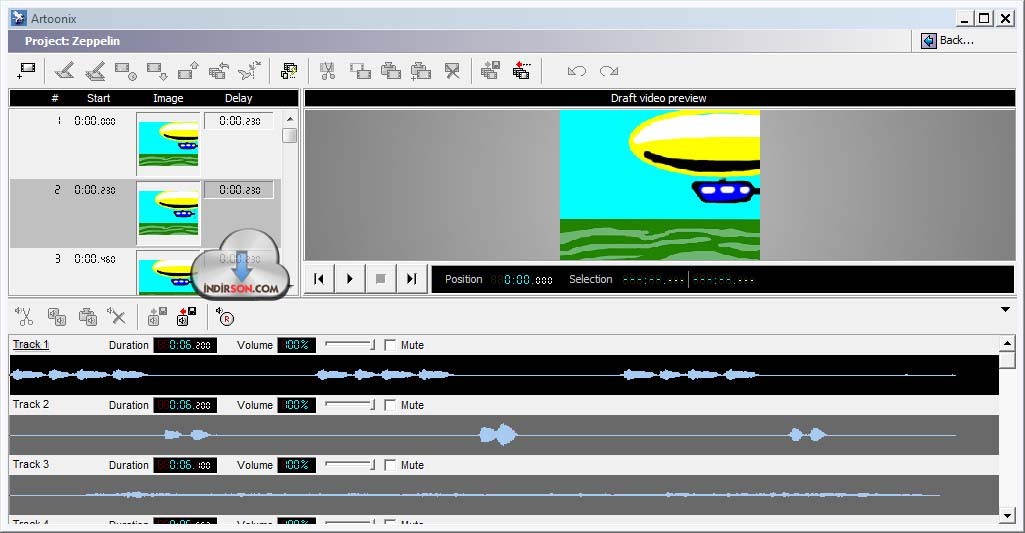Click the sound tracks scroll down arrow
The image size is (1025, 533).
[x=1007, y=515]
